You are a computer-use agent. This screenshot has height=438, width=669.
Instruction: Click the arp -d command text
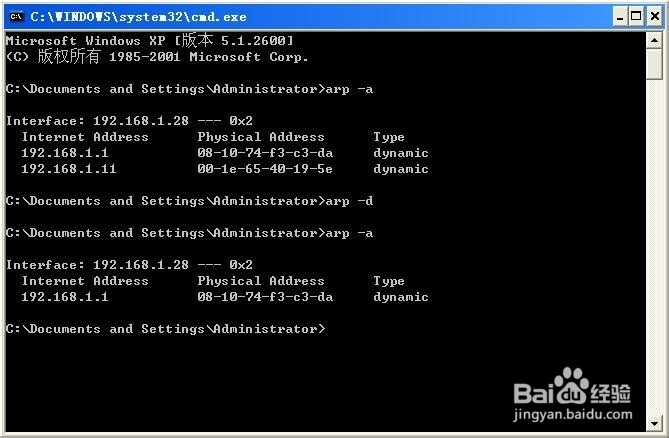pos(349,201)
